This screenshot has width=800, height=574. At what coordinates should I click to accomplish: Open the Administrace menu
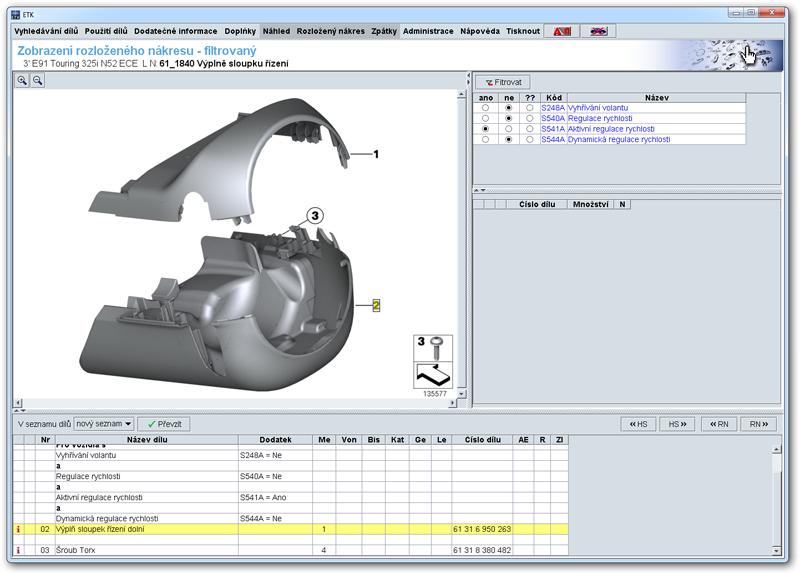click(x=428, y=31)
